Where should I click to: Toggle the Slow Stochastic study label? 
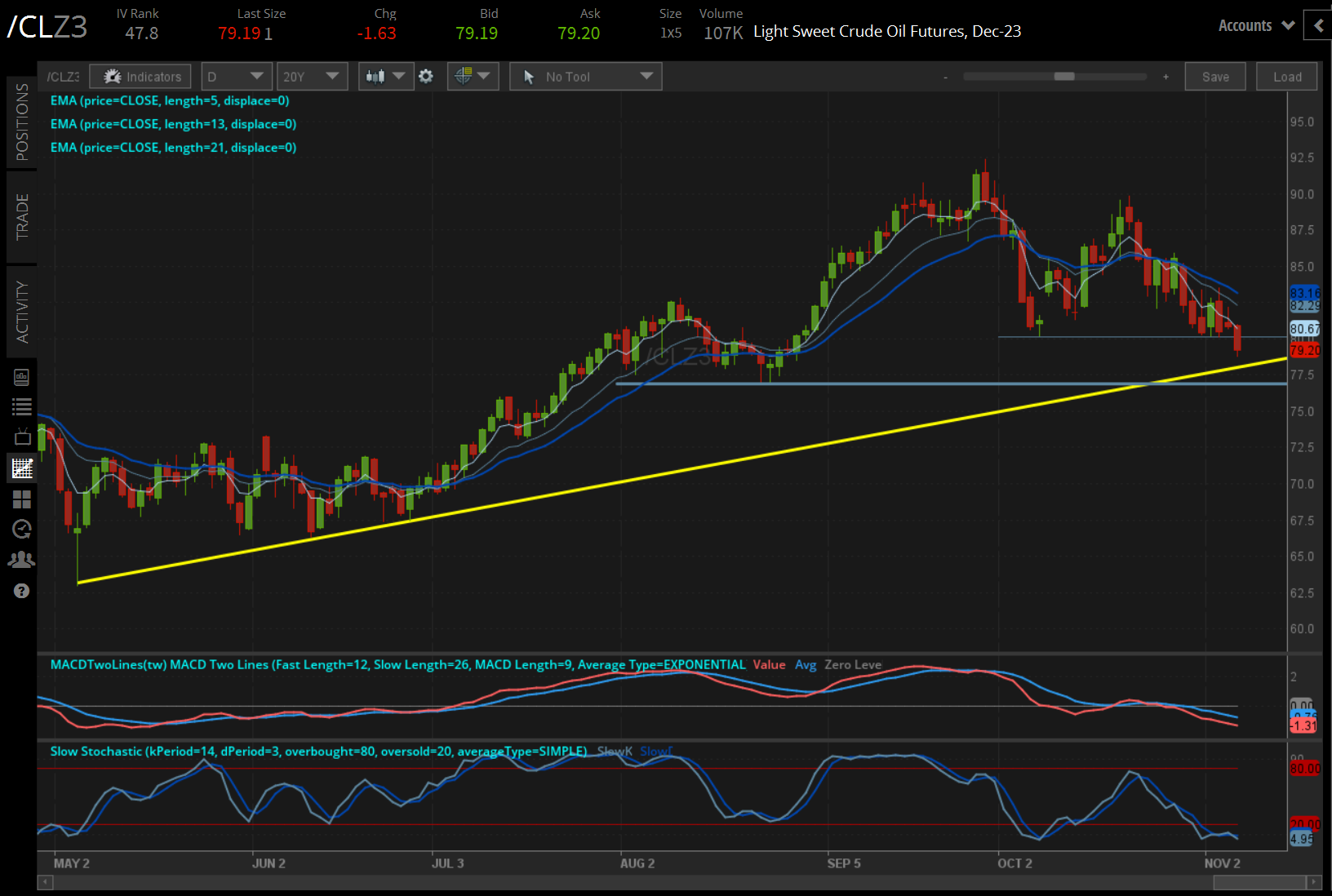tap(318, 751)
